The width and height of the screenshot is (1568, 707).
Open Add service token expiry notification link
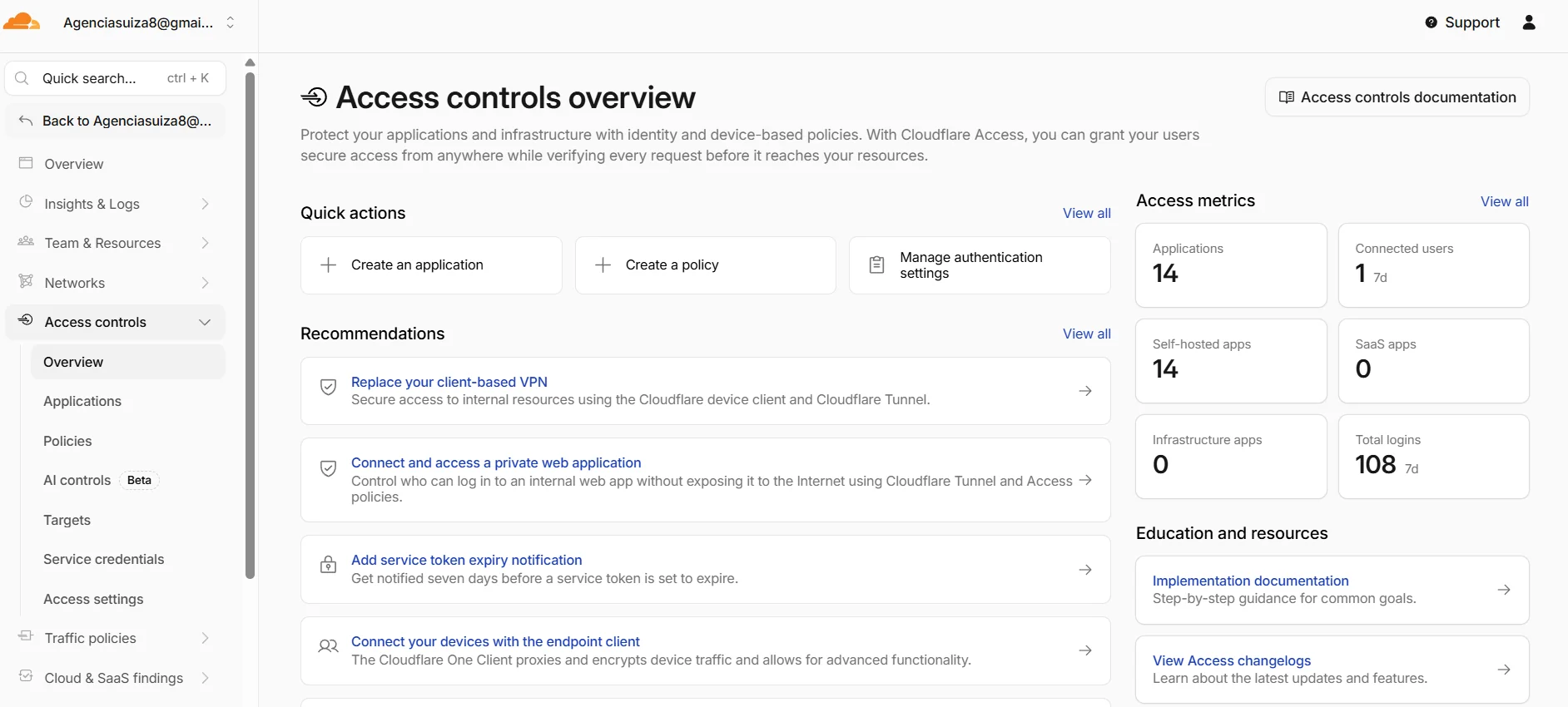(467, 560)
